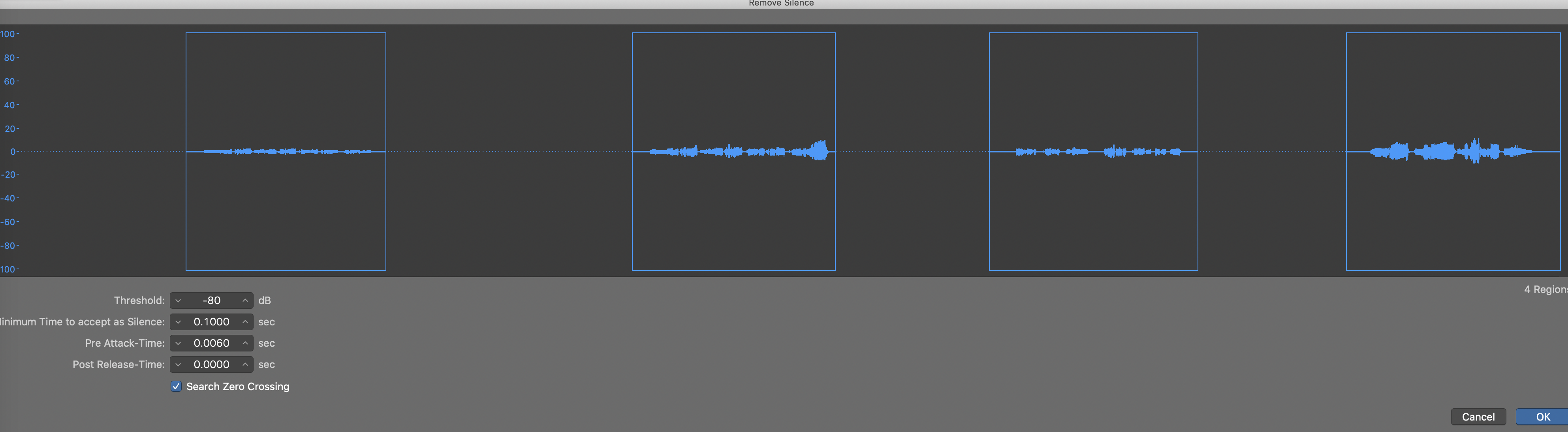Click the Threshold -80 value field
Image resolution: width=1568 pixels, height=432 pixels.
[211, 301]
